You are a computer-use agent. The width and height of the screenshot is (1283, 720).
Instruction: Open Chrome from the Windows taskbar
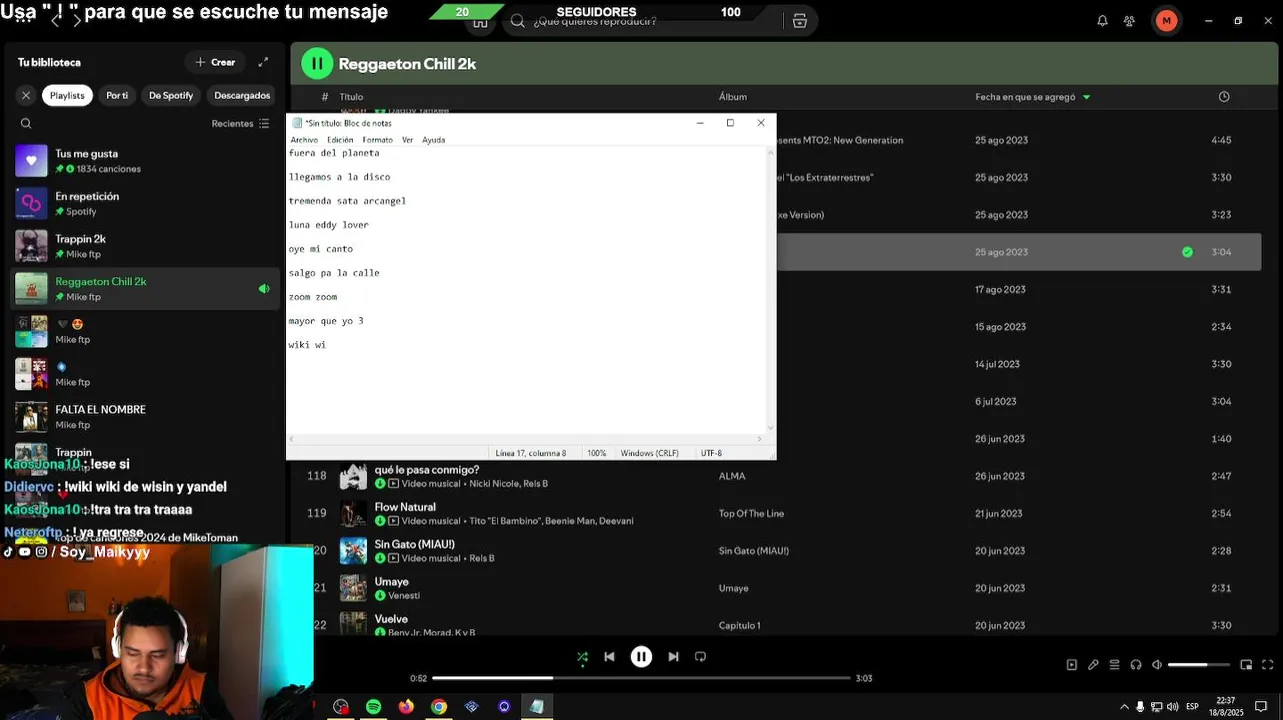(438, 707)
